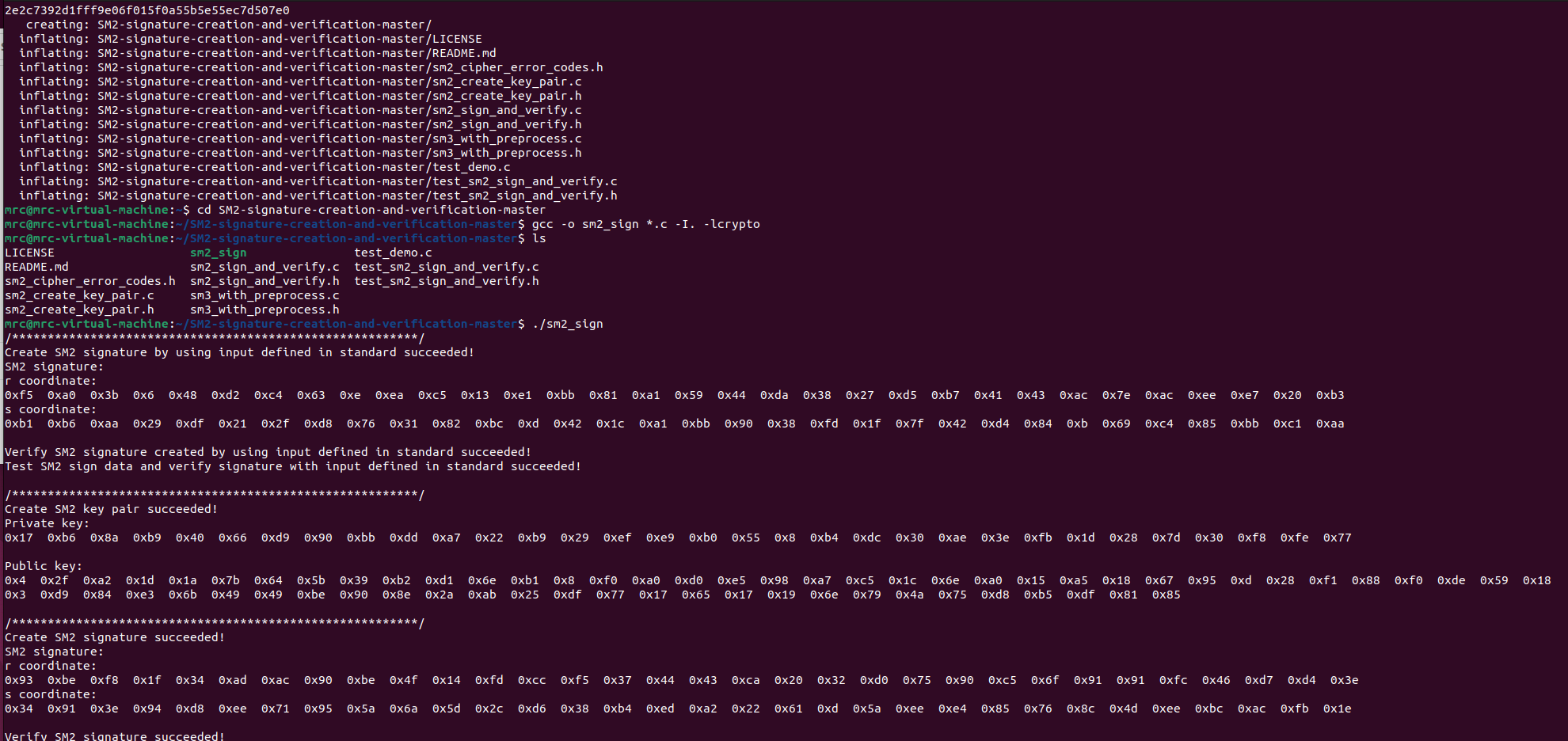
Task: Click the LICENSE file name in ls listing
Action: [29, 253]
